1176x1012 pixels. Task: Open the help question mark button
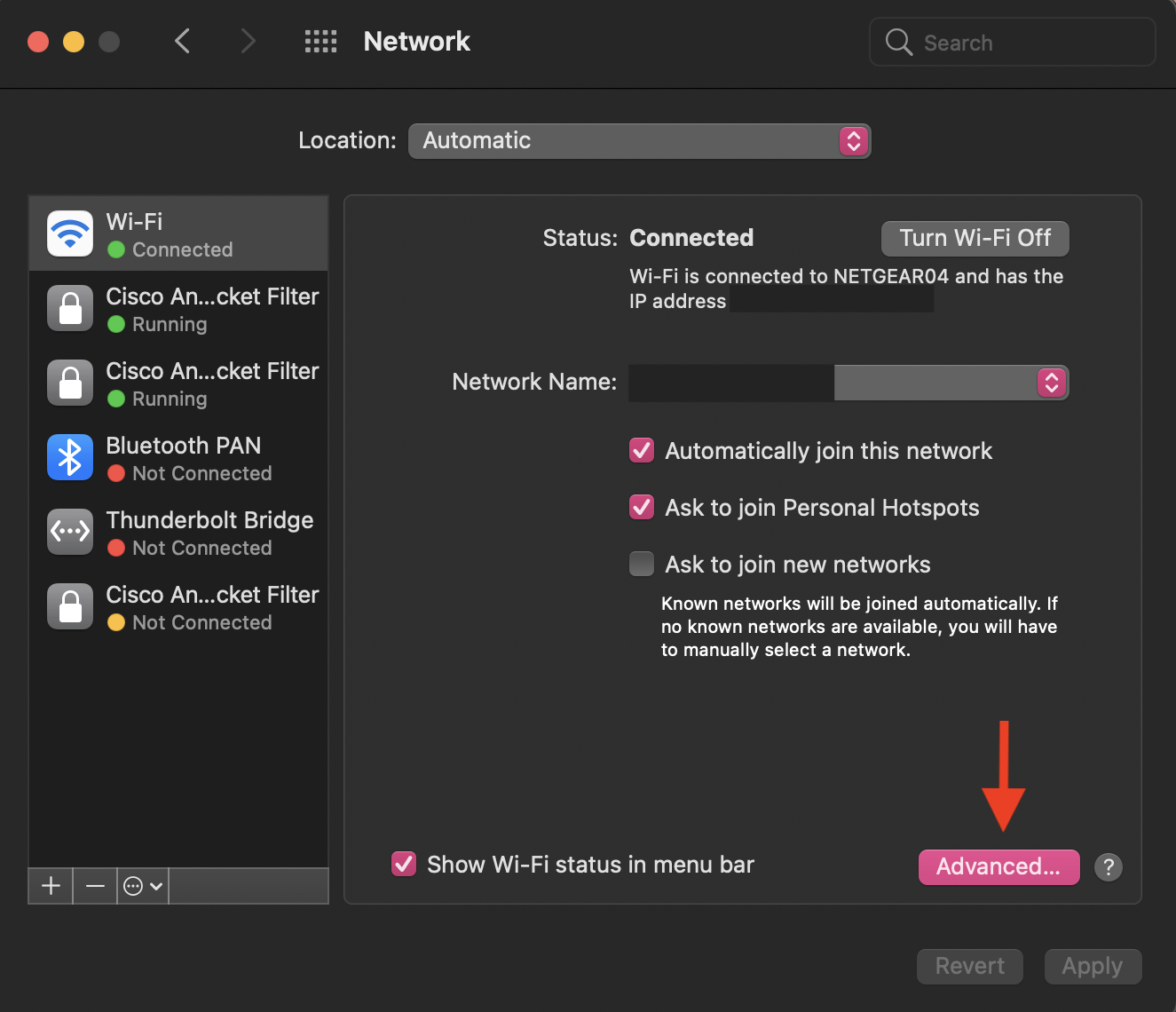point(1108,867)
